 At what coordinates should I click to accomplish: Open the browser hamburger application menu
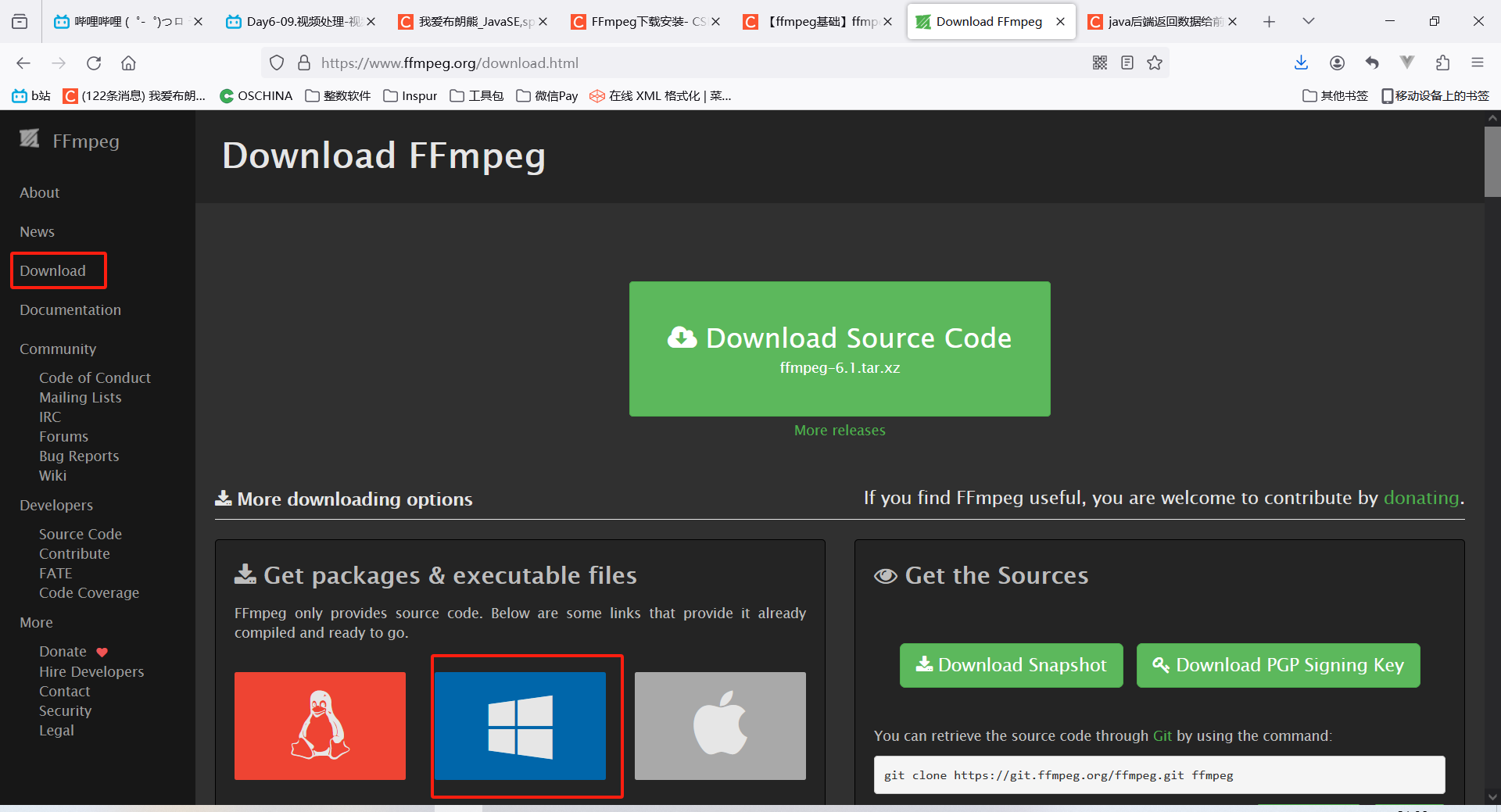[1478, 63]
